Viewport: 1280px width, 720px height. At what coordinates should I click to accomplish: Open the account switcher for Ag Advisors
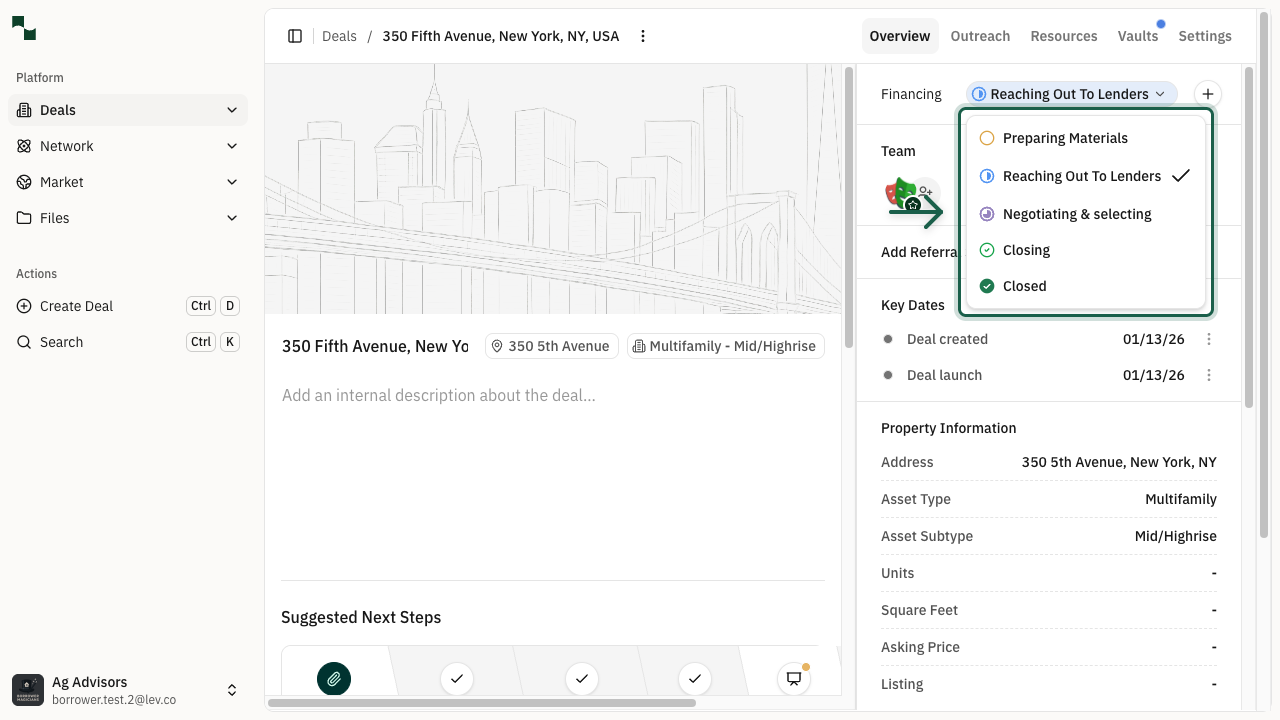pos(232,690)
